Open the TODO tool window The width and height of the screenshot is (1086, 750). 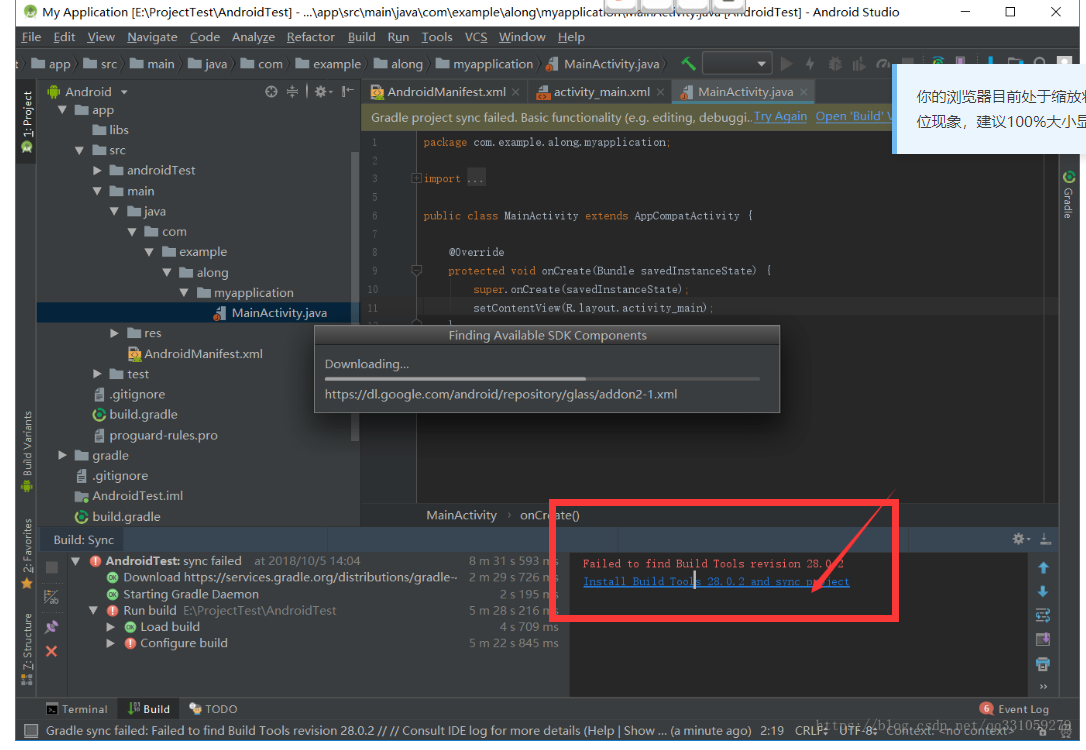coord(214,709)
